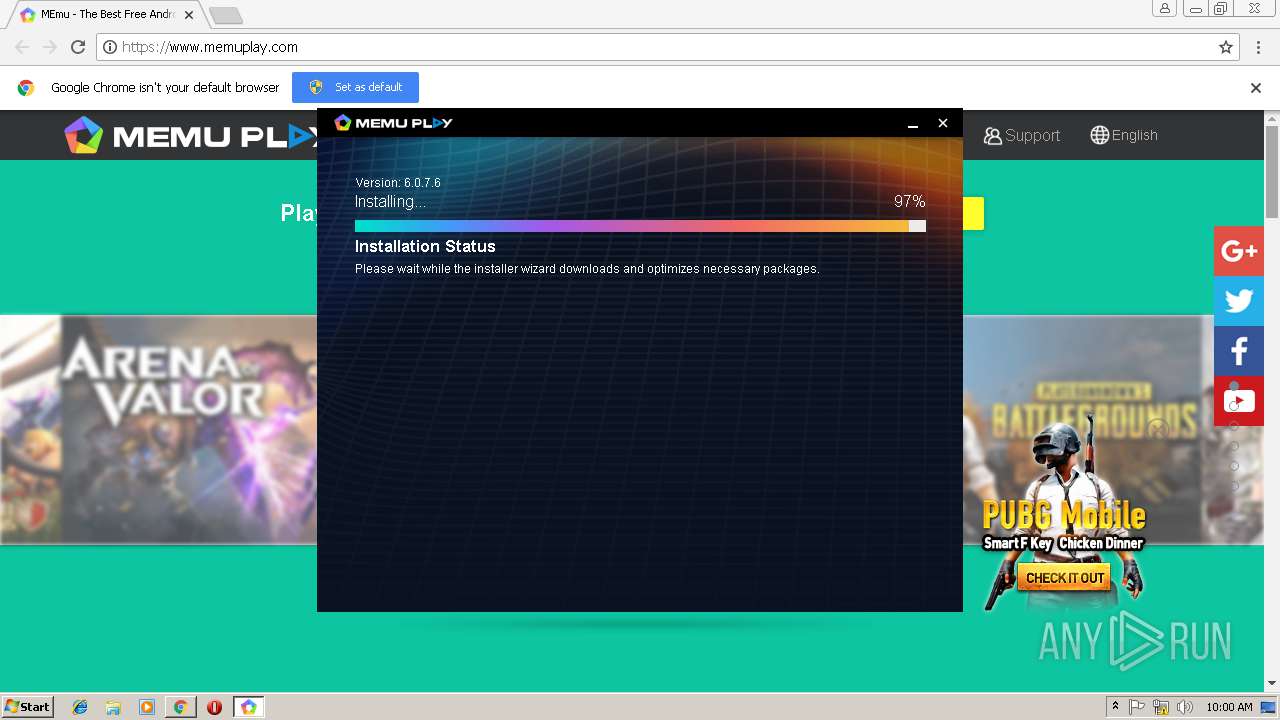
Task: Open the Support link on the website
Action: coord(1021,135)
